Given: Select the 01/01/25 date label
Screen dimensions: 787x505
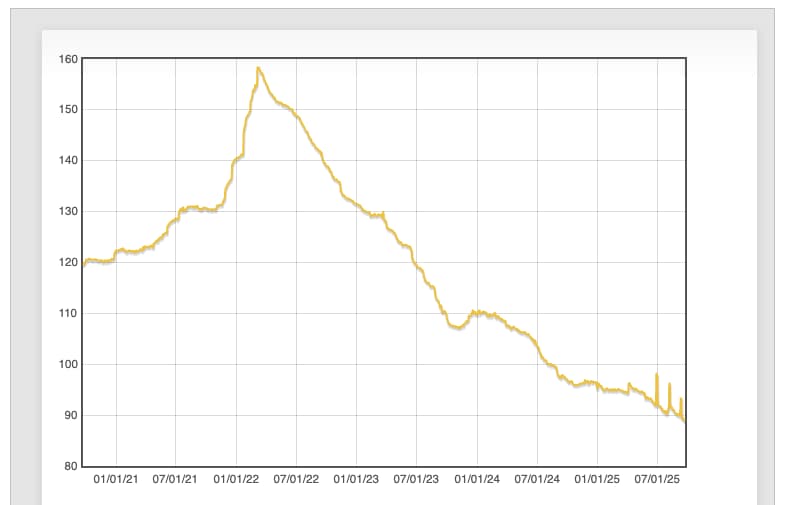Looking at the screenshot, I should (598, 479).
